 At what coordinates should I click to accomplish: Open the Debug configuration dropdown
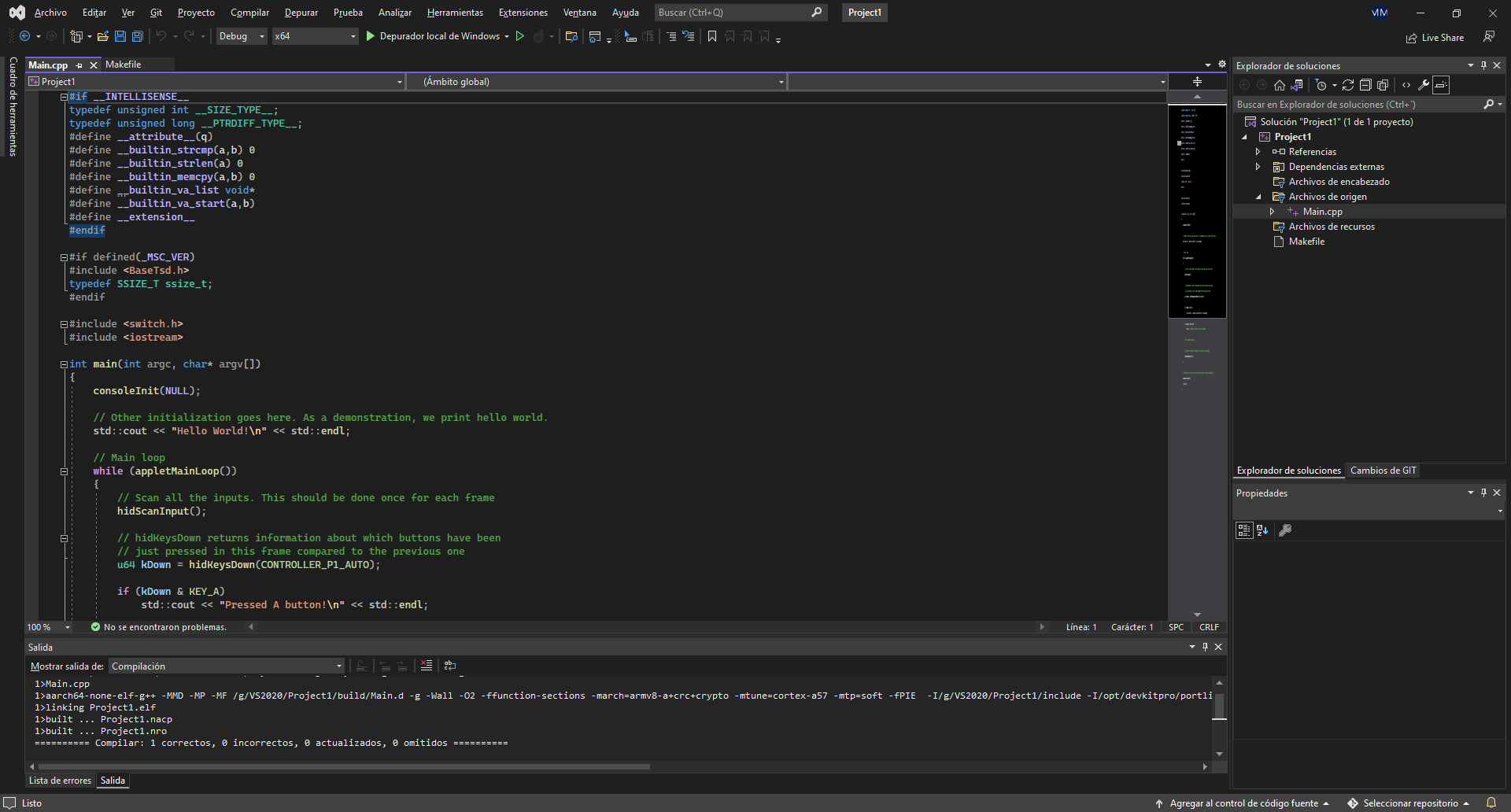tap(242, 36)
